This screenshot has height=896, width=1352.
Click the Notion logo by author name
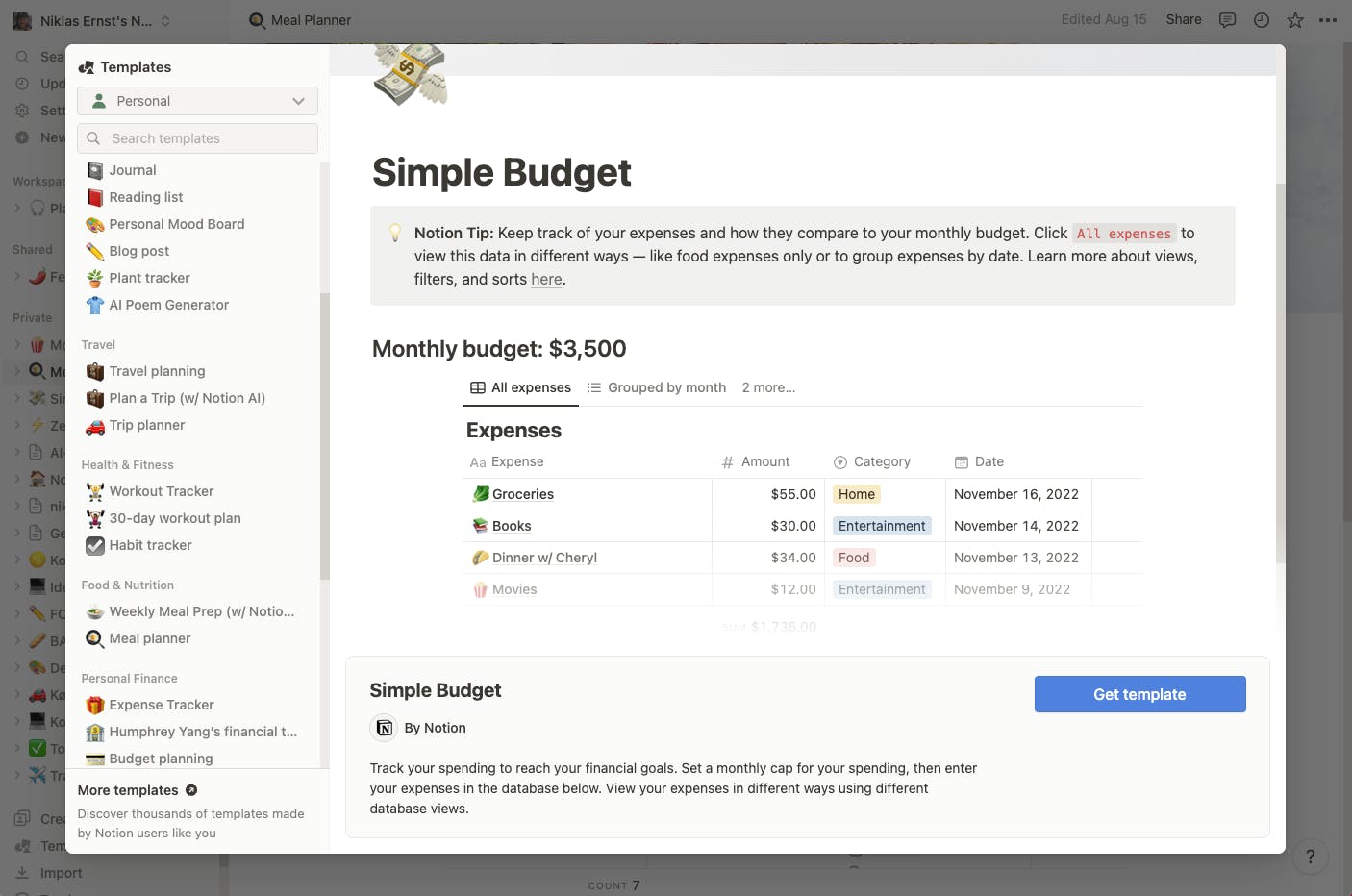pos(384,728)
